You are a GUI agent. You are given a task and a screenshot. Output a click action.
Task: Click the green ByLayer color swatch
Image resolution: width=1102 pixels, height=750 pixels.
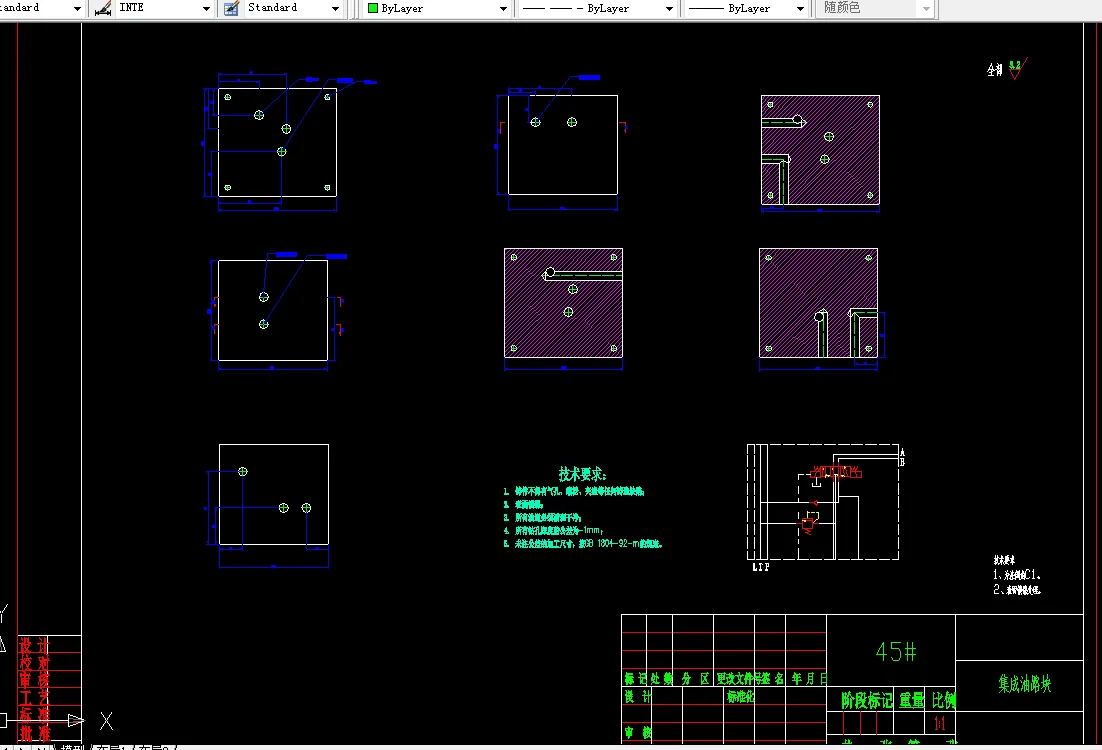373,8
